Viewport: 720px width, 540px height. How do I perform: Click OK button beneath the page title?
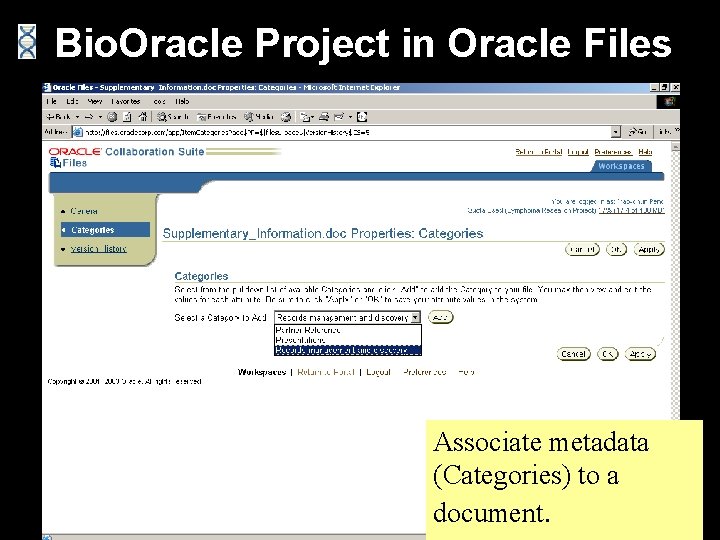click(616, 249)
